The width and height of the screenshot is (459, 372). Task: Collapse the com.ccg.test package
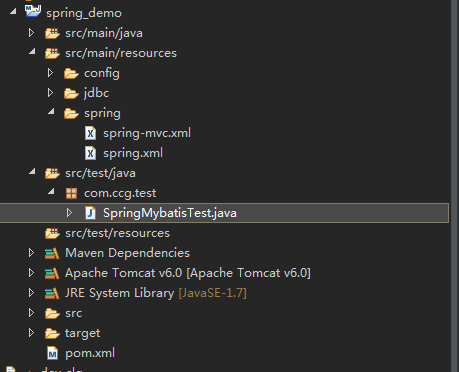click(x=51, y=192)
